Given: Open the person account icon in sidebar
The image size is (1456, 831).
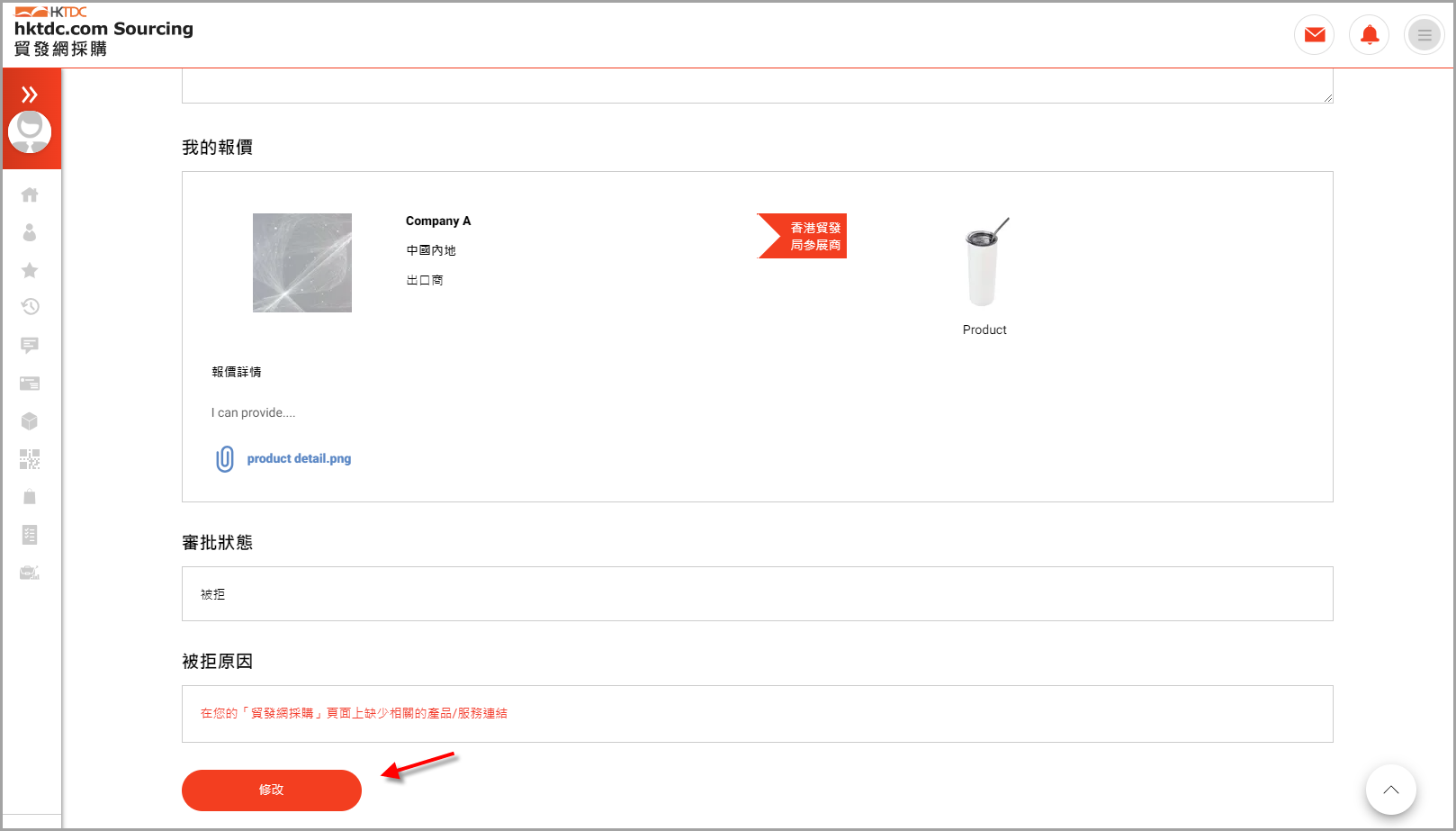Looking at the screenshot, I should 30,232.
